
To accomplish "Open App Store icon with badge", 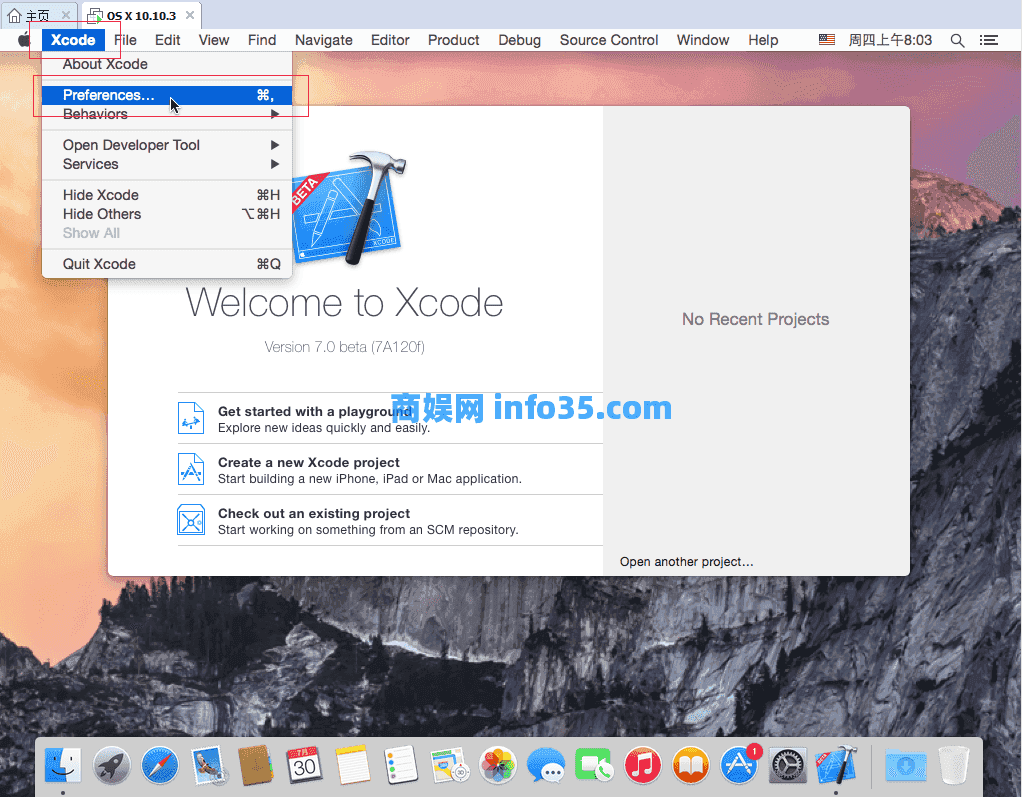I will coord(740,764).
